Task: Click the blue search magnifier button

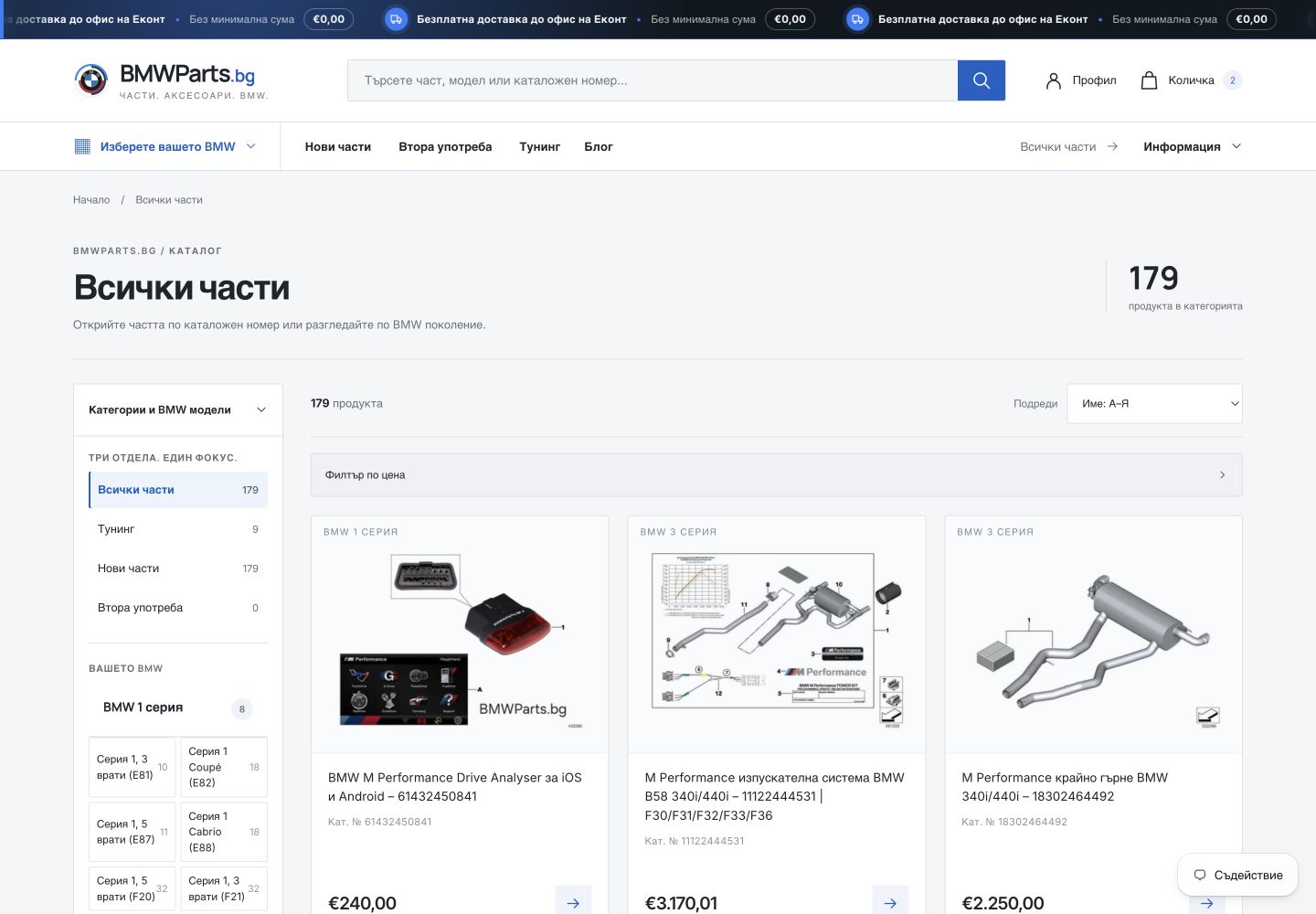Action: pyautogui.click(x=981, y=80)
